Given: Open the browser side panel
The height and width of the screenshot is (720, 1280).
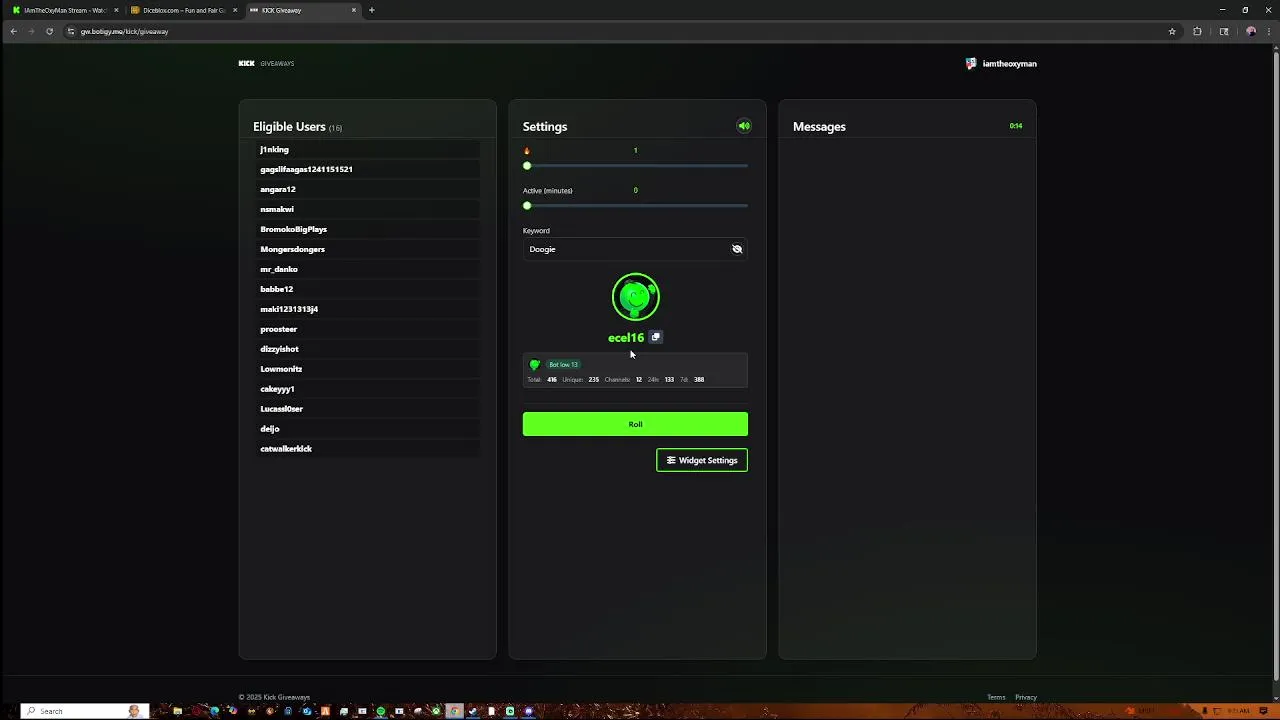Looking at the screenshot, I should [1224, 31].
